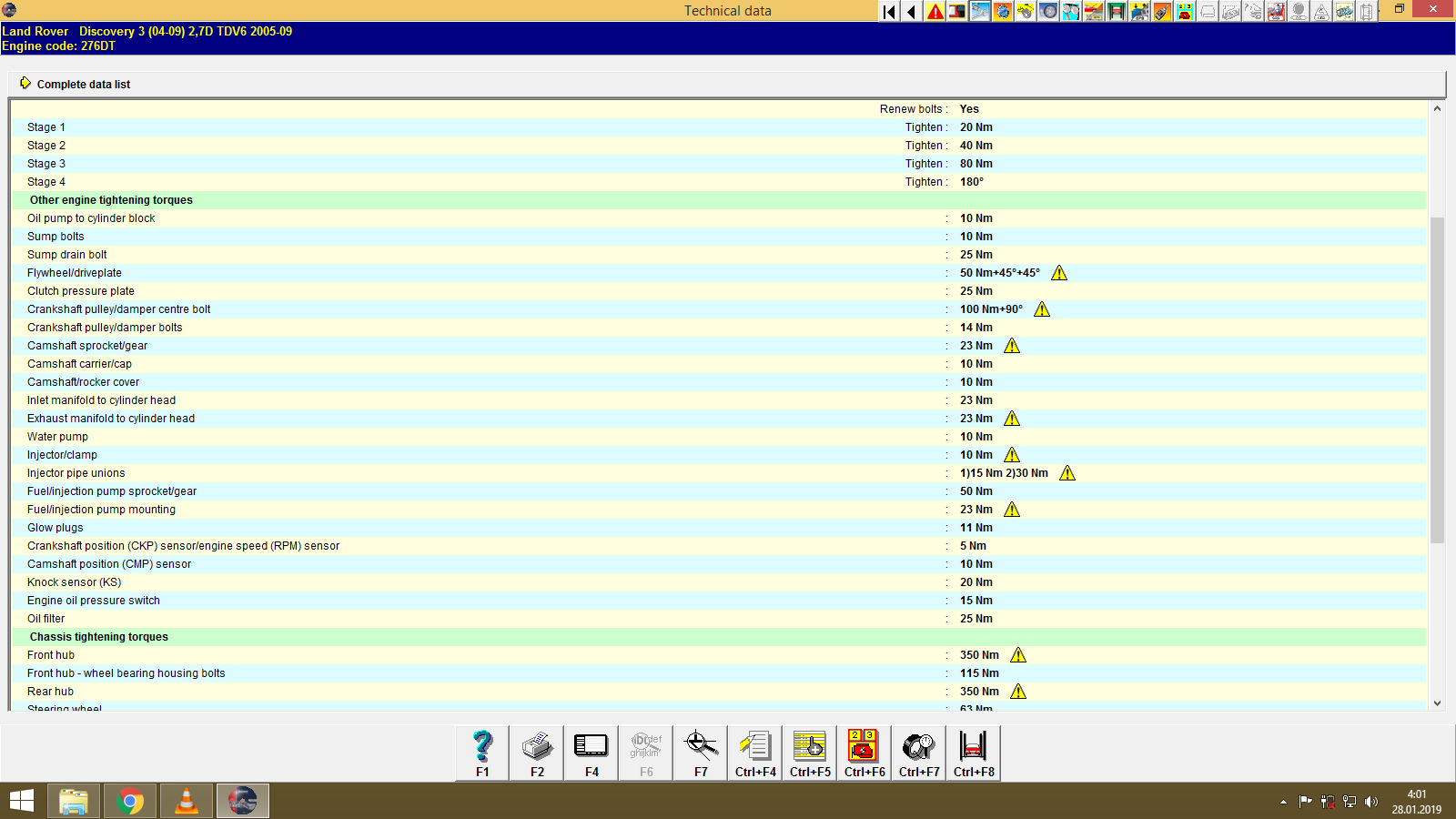The image size is (1456, 819).
Task: Click the scrollbar down arrow
Action: click(x=1437, y=703)
